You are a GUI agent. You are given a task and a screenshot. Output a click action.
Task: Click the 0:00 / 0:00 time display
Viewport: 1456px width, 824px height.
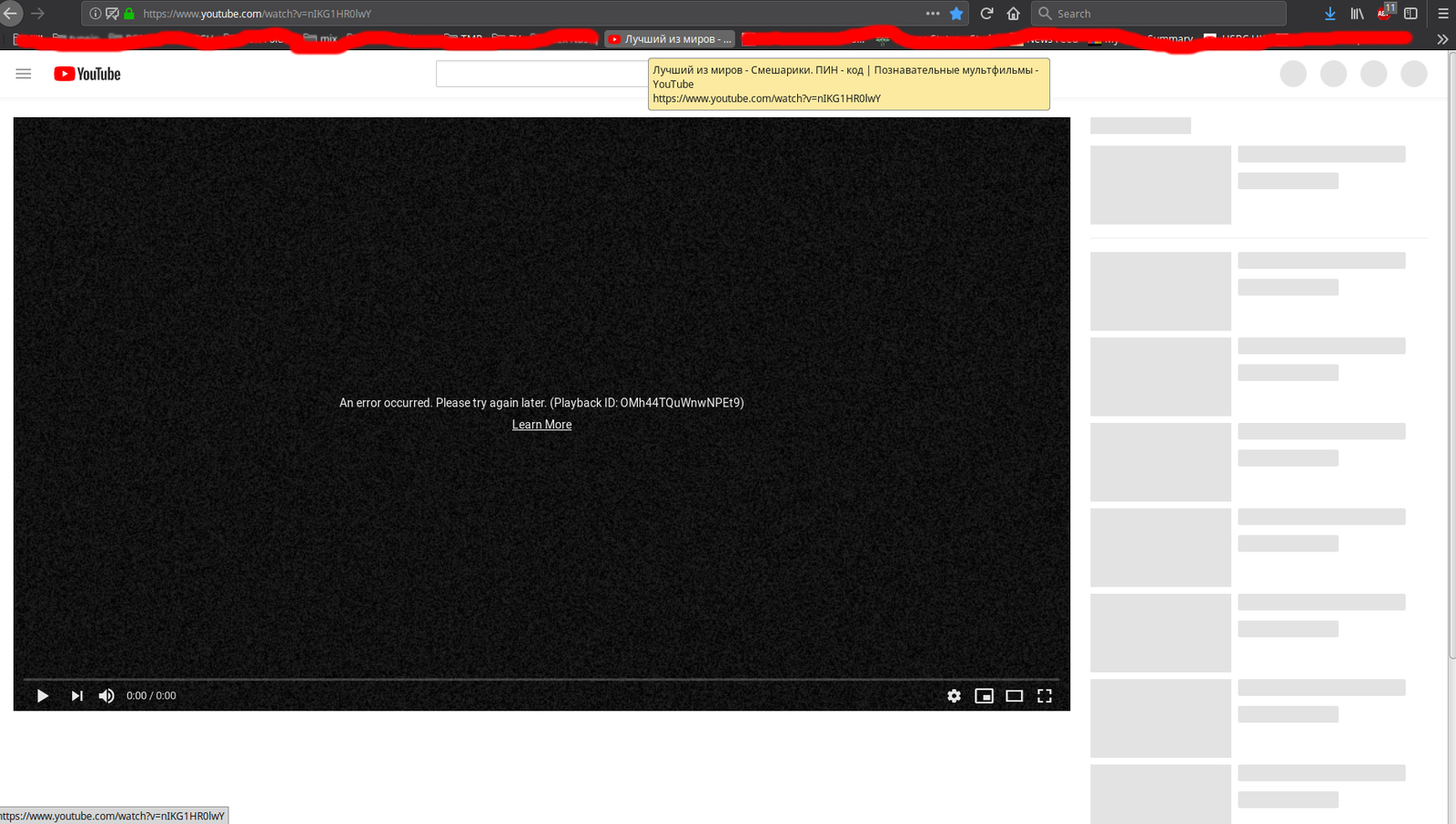pos(151,696)
